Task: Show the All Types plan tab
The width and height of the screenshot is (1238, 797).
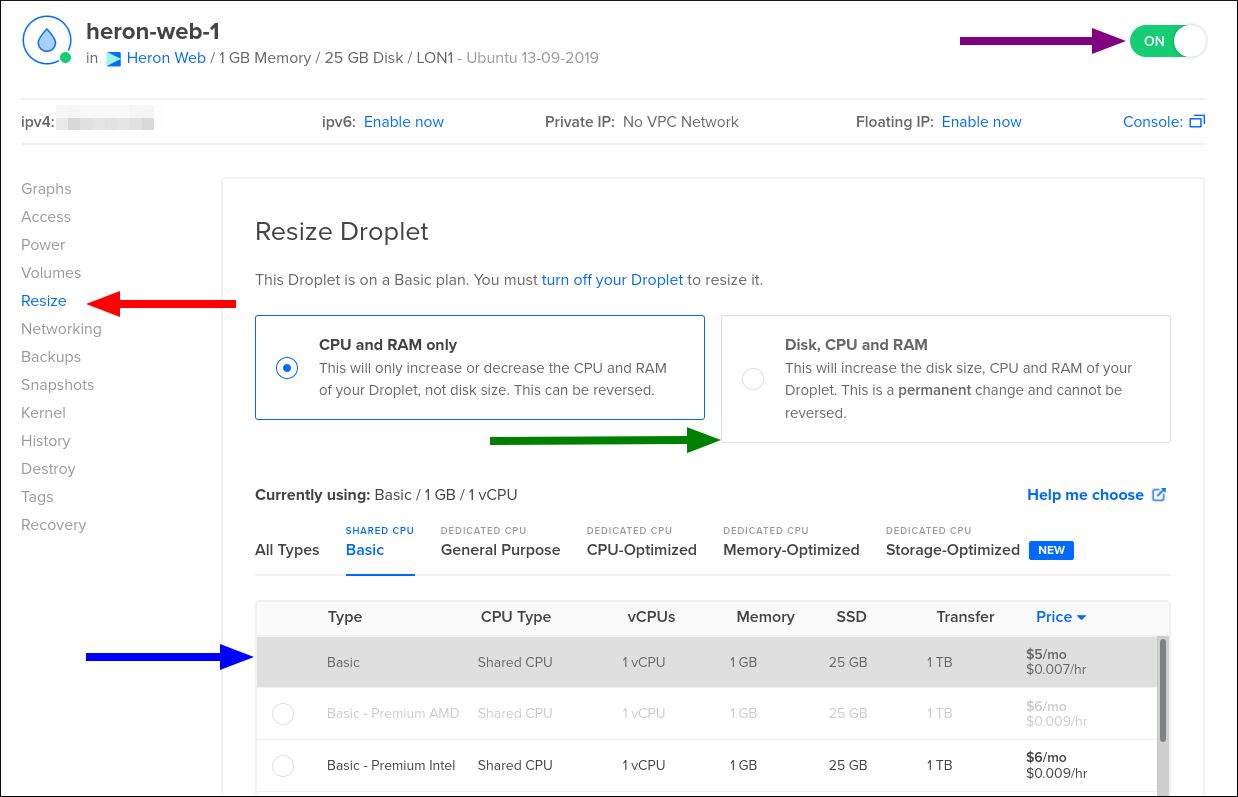Action: coord(287,550)
